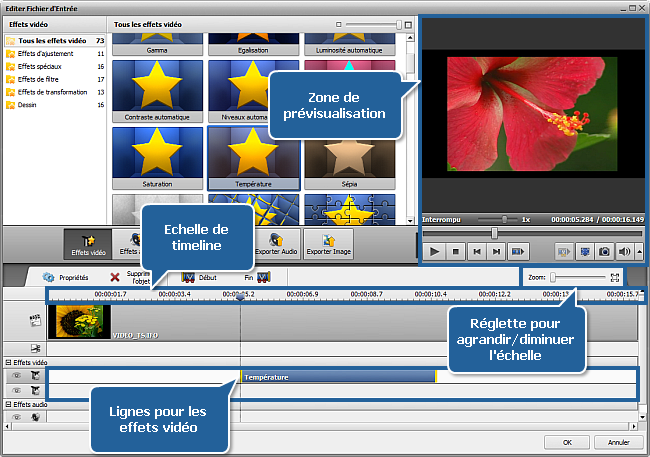Collapse the Effets vidéo timeline section
Screen dimensions: 650x457
(x=8, y=362)
